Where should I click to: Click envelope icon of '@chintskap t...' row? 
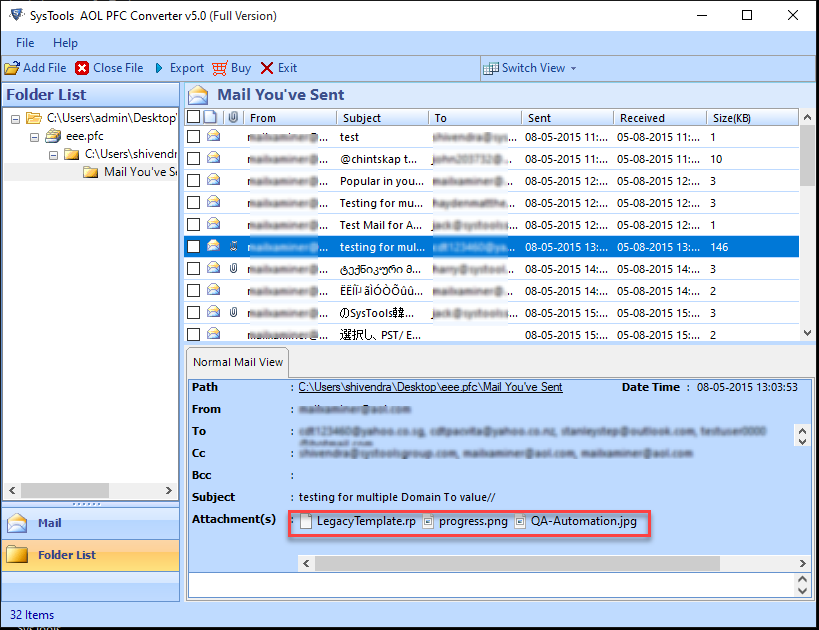pos(213,158)
